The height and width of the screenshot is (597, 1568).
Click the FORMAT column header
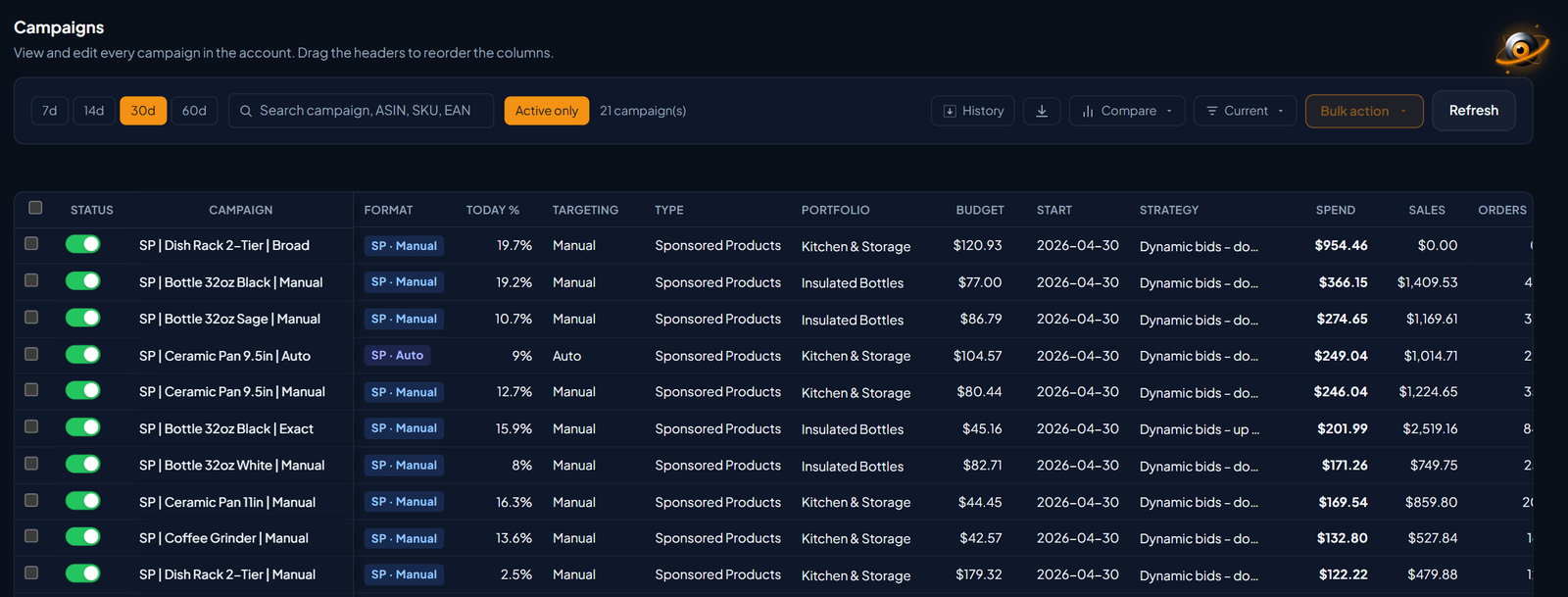tap(388, 210)
